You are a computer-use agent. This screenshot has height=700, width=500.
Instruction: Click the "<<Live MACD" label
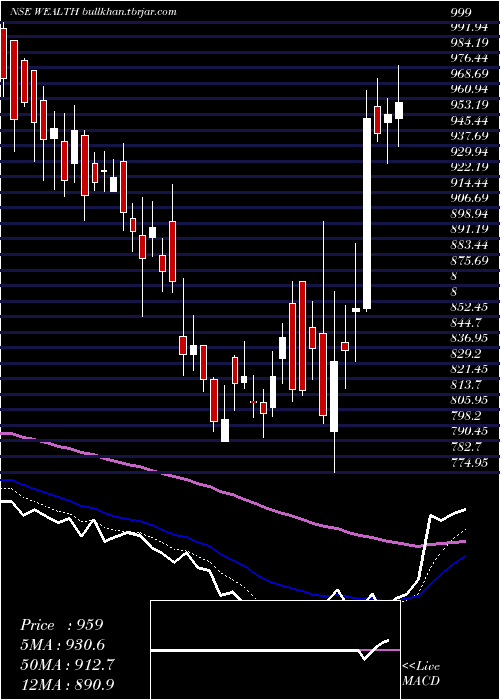[x=421, y=673]
